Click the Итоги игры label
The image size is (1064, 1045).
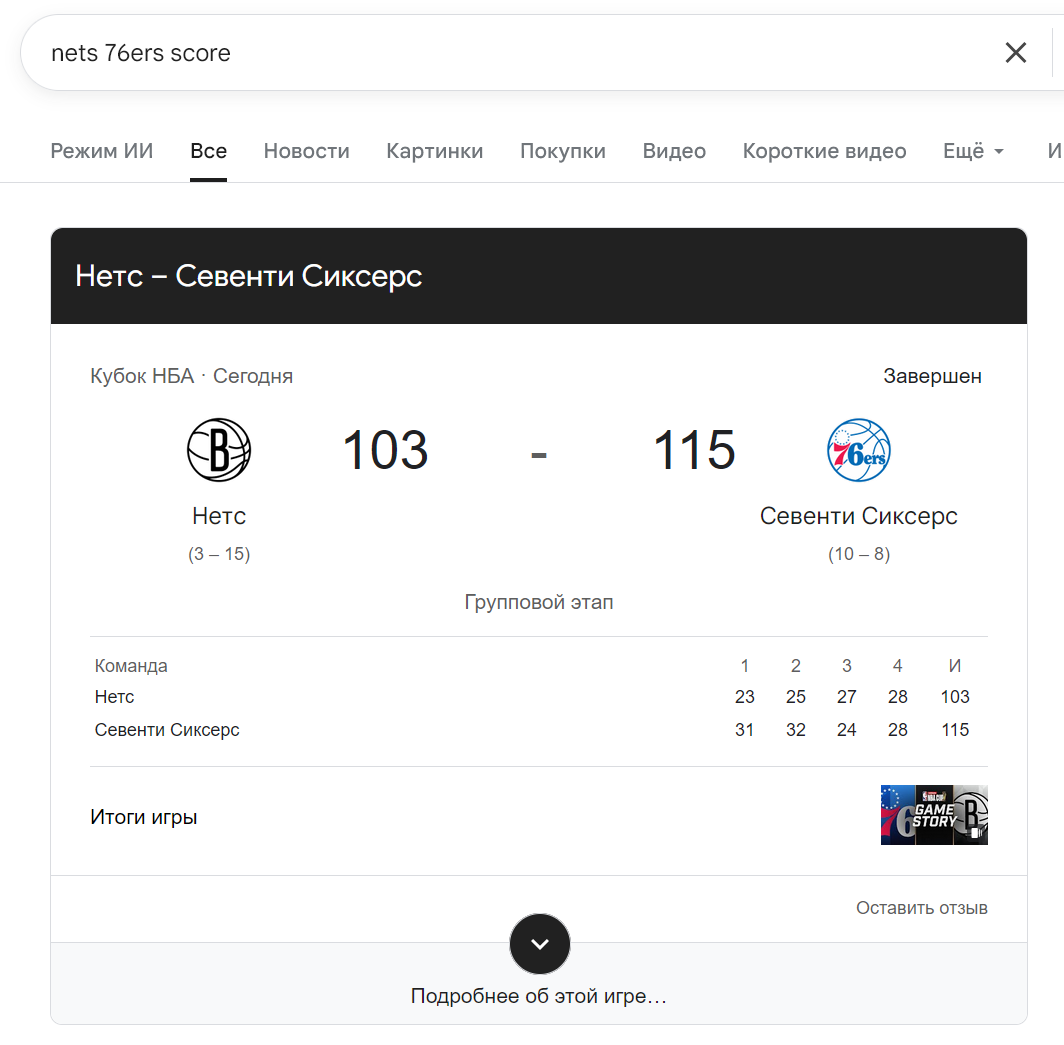[144, 817]
